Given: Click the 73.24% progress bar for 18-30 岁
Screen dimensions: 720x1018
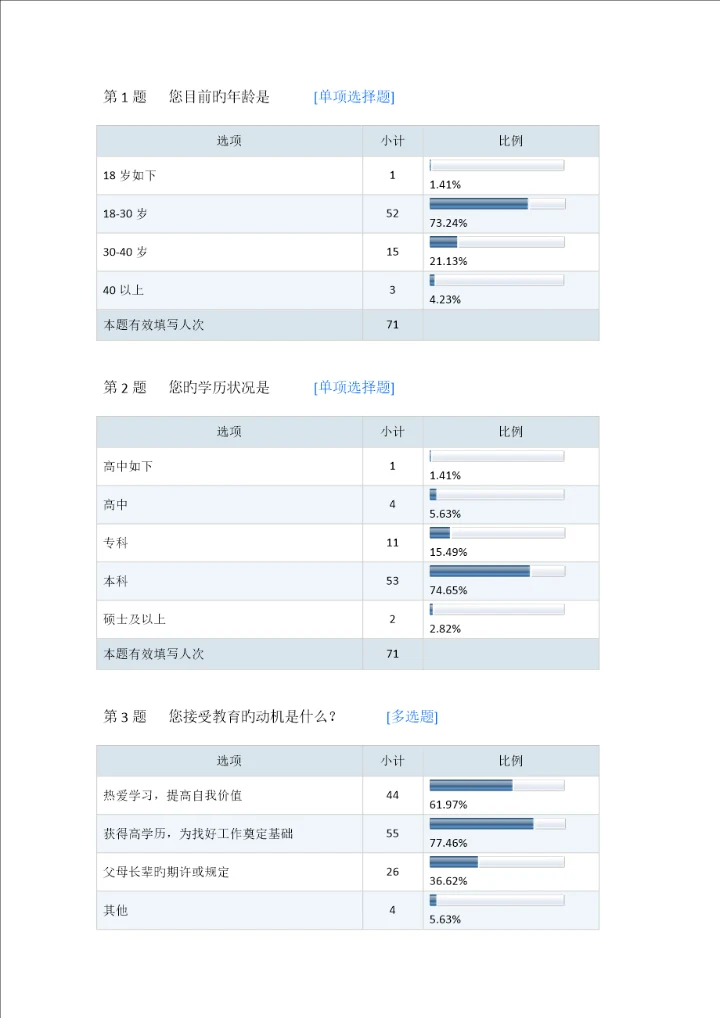Looking at the screenshot, I should click(x=497, y=204).
